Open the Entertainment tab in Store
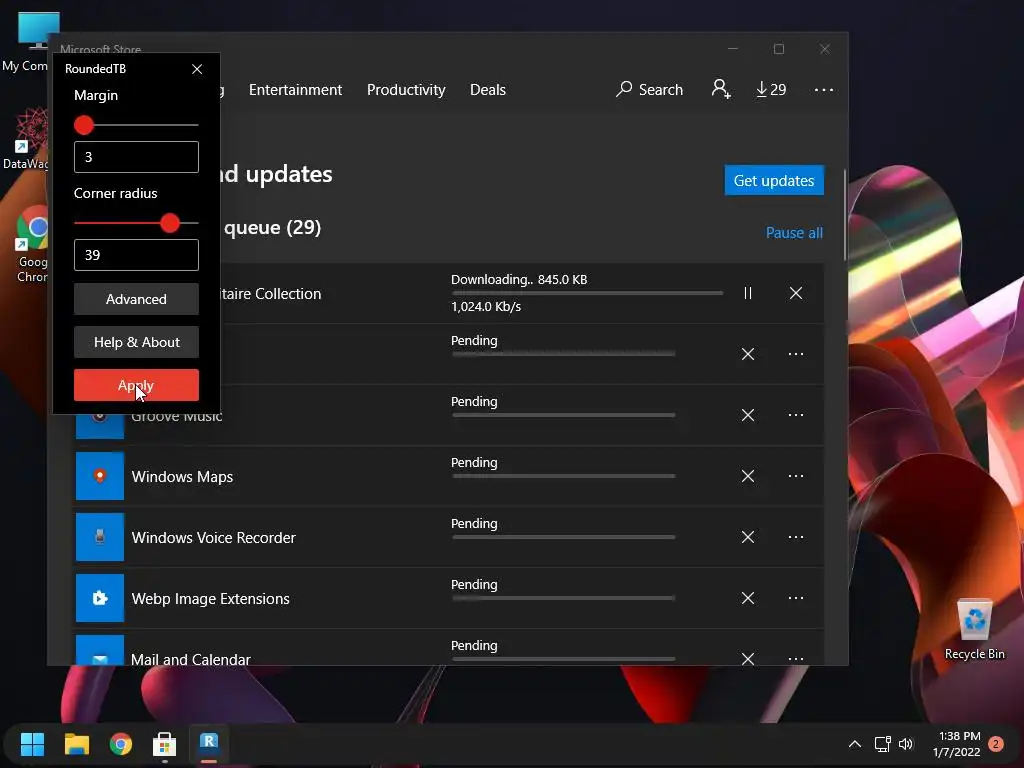The image size is (1024, 768). tap(295, 89)
